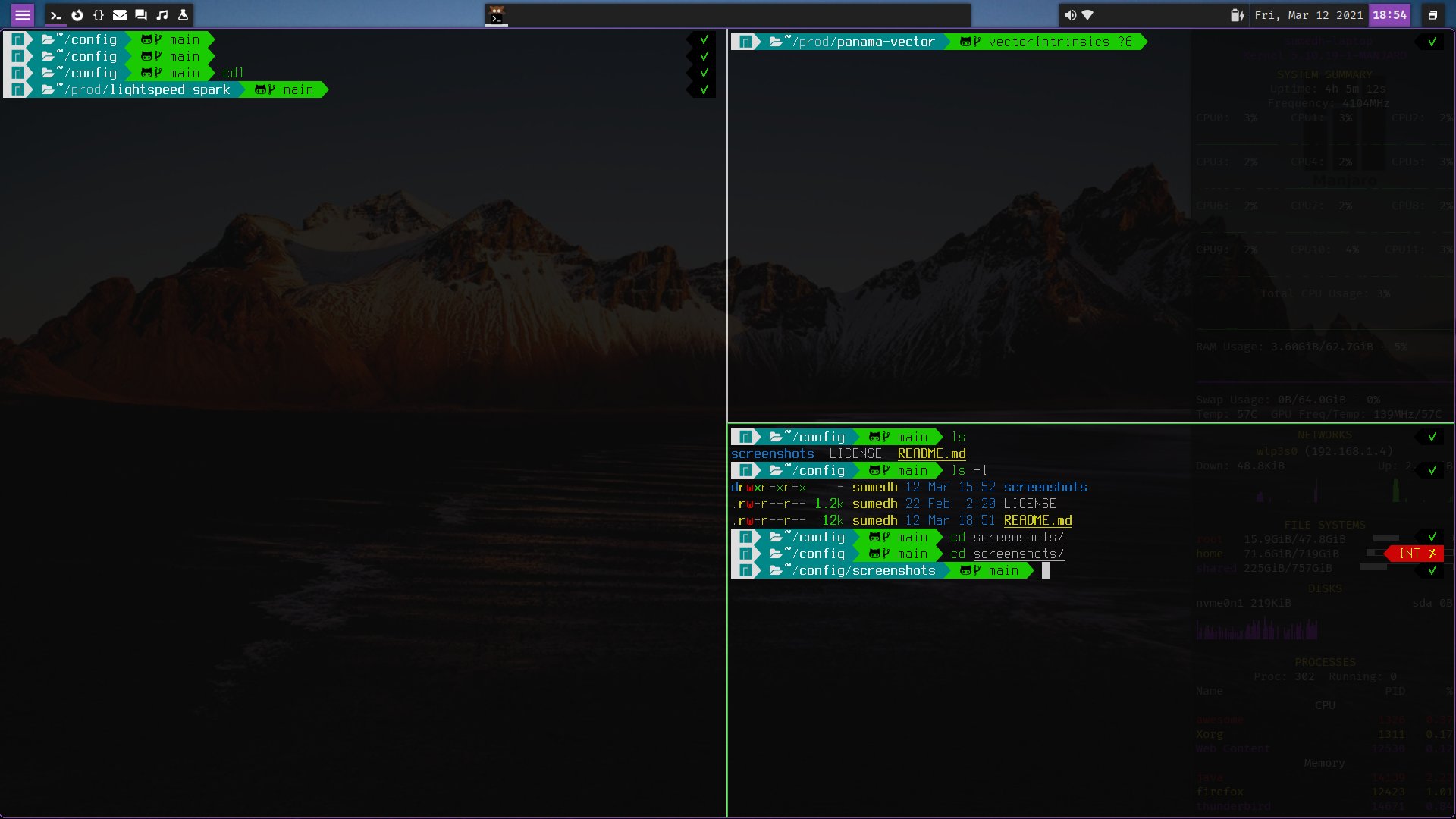Image resolution: width=1456 pixels, height=819 pixels.
Task: Open the purple hamburger main menu
Action: point(23,15)
